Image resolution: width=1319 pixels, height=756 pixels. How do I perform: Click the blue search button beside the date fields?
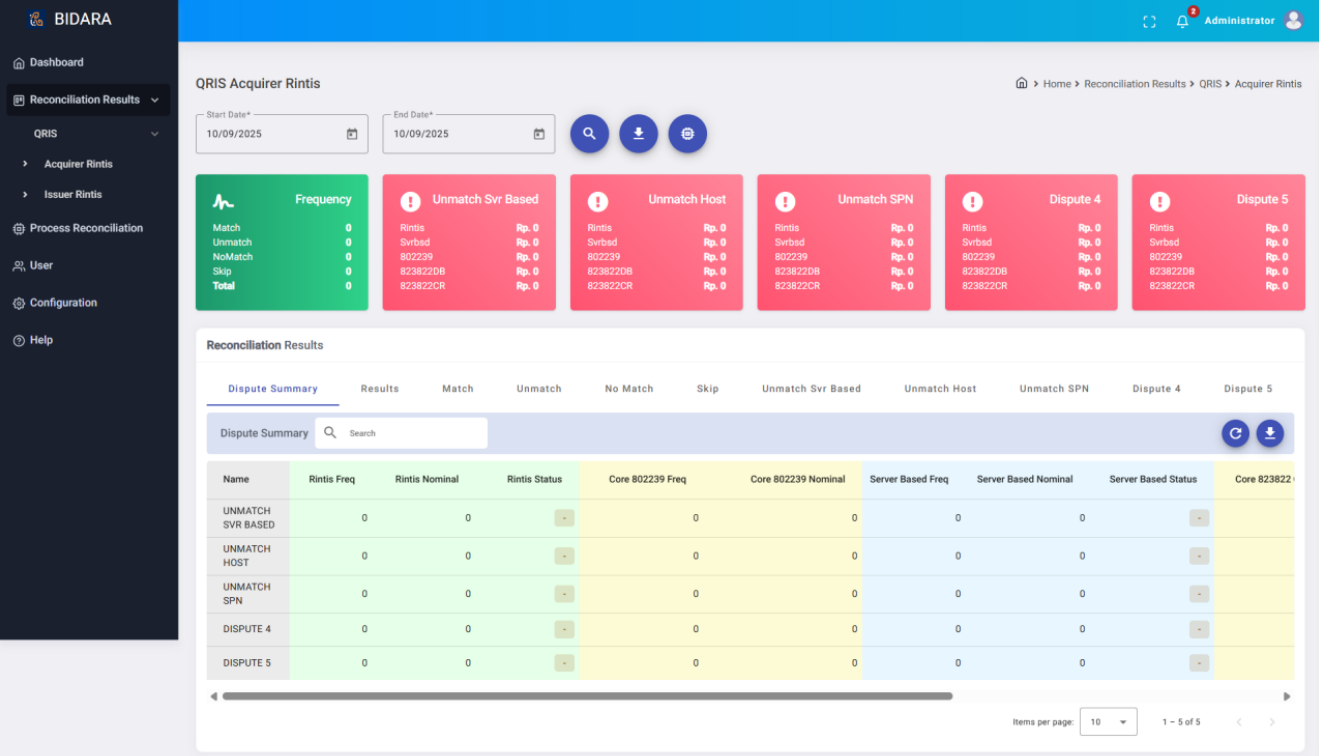click(589, 134)
